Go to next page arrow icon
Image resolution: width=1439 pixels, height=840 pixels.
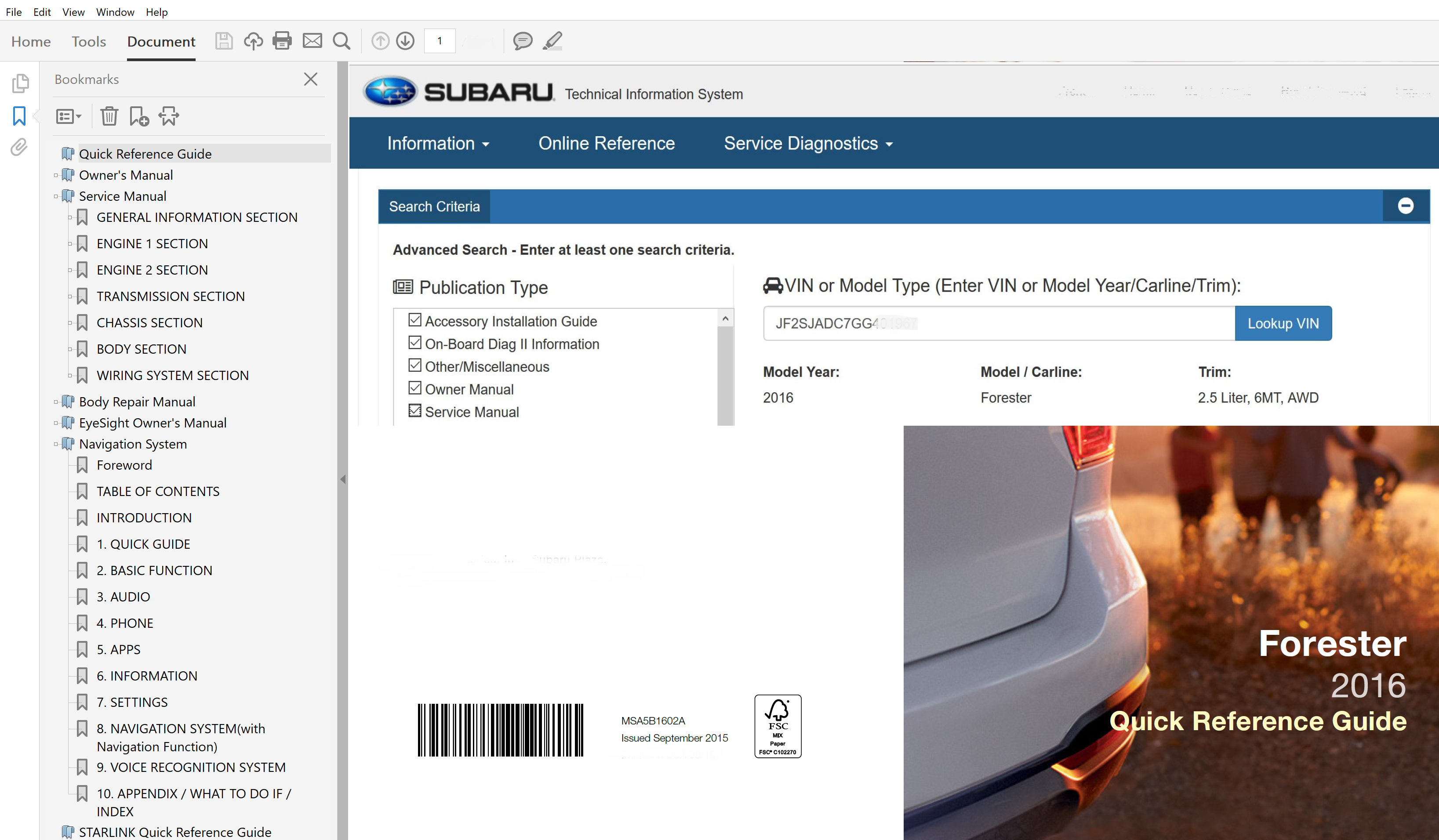pyautogui.click(x=405, y=41)
